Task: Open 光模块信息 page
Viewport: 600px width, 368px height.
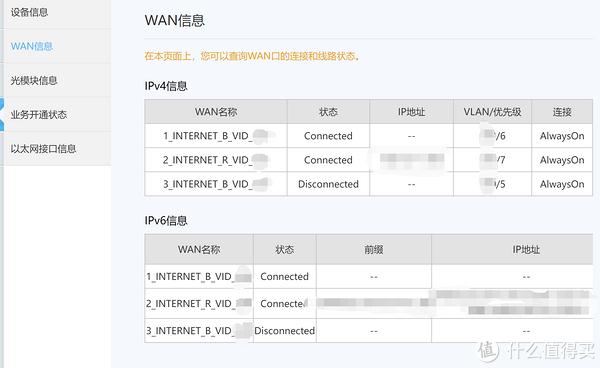Action: point(34,80)
